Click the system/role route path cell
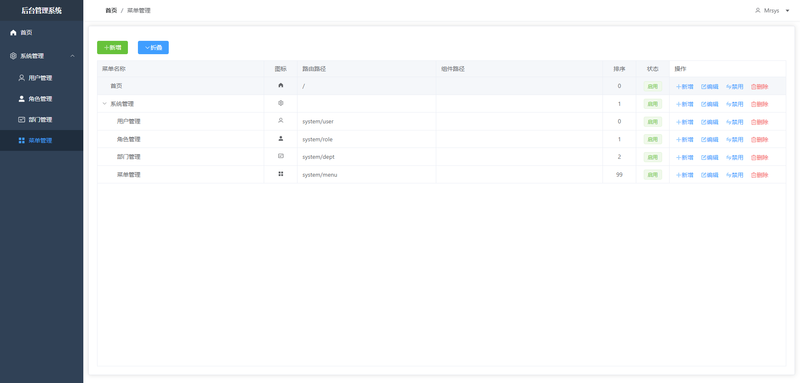800x383 pixels. tap(366, 139)
